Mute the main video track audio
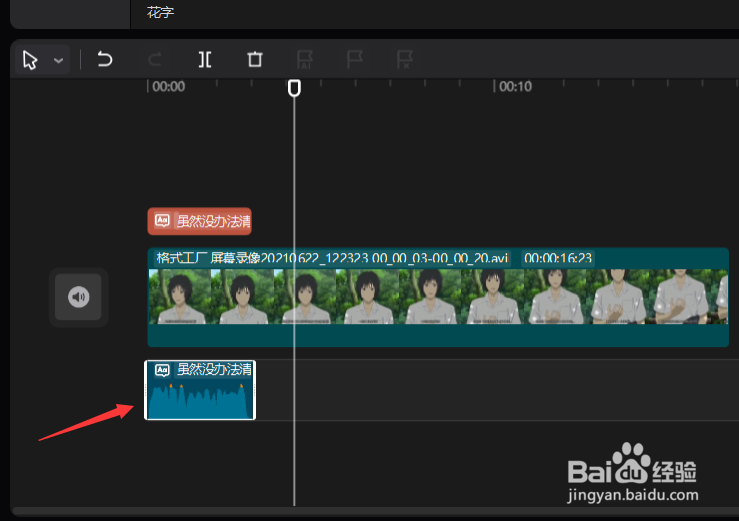The height and width of the screenshot is (521, 739). [x=78, y=297]
